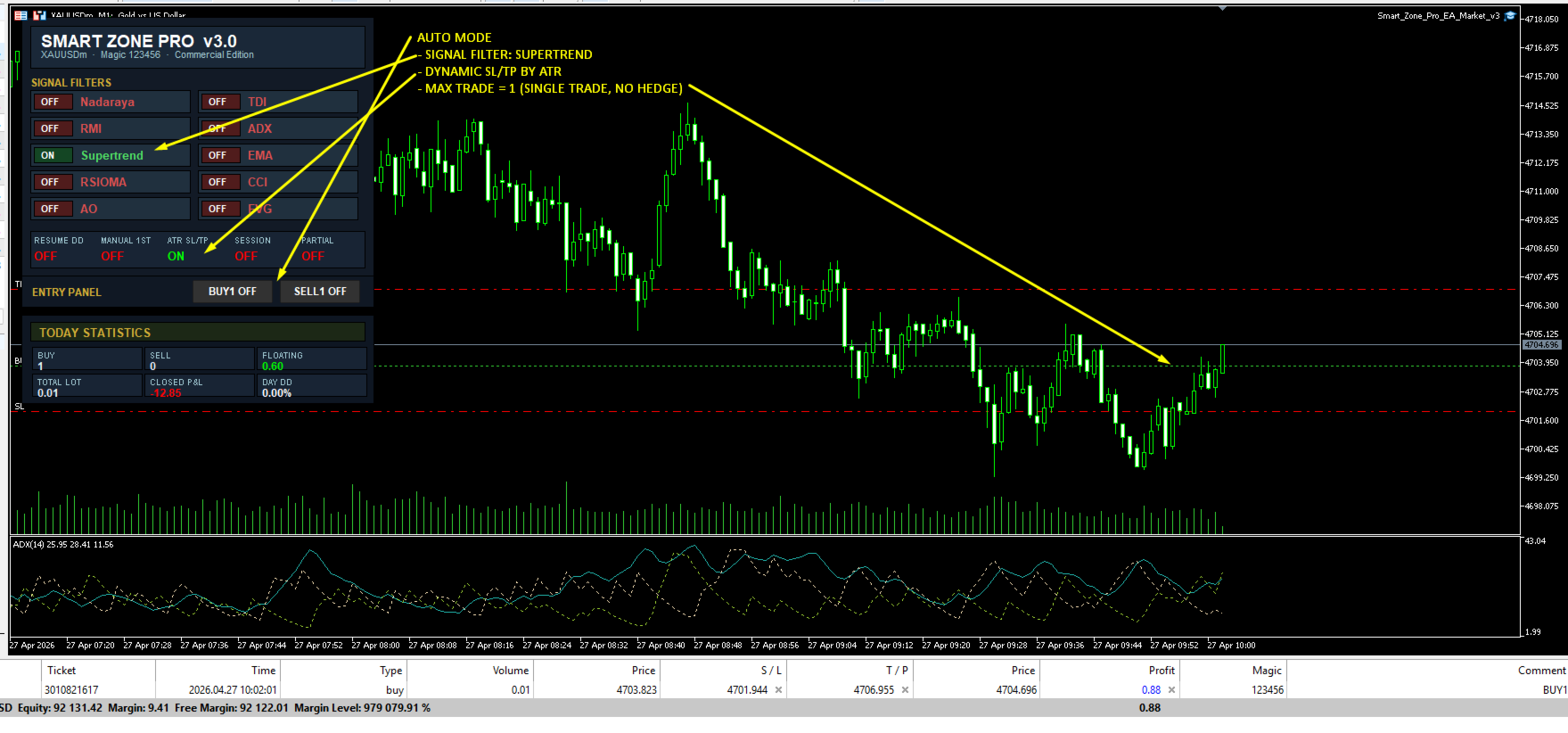Viewport: 1568px width, 733px height.
Task: Click the CLOSED P&L value -12.85
Action: 166,393
